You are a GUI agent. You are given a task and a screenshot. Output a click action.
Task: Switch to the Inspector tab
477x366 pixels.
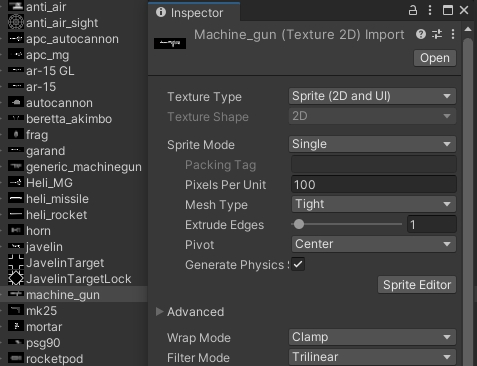click(194, 12)
